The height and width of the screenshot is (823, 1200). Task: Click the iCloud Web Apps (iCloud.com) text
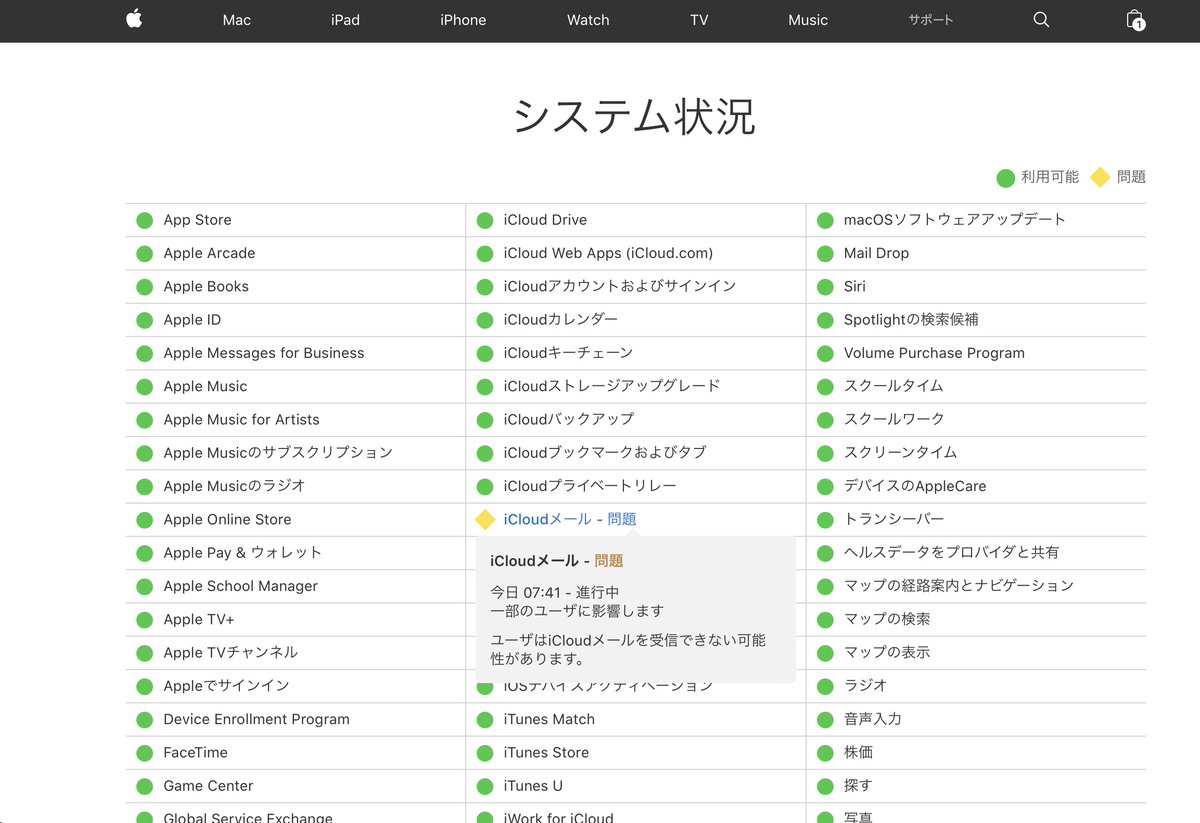click(608, 253)
